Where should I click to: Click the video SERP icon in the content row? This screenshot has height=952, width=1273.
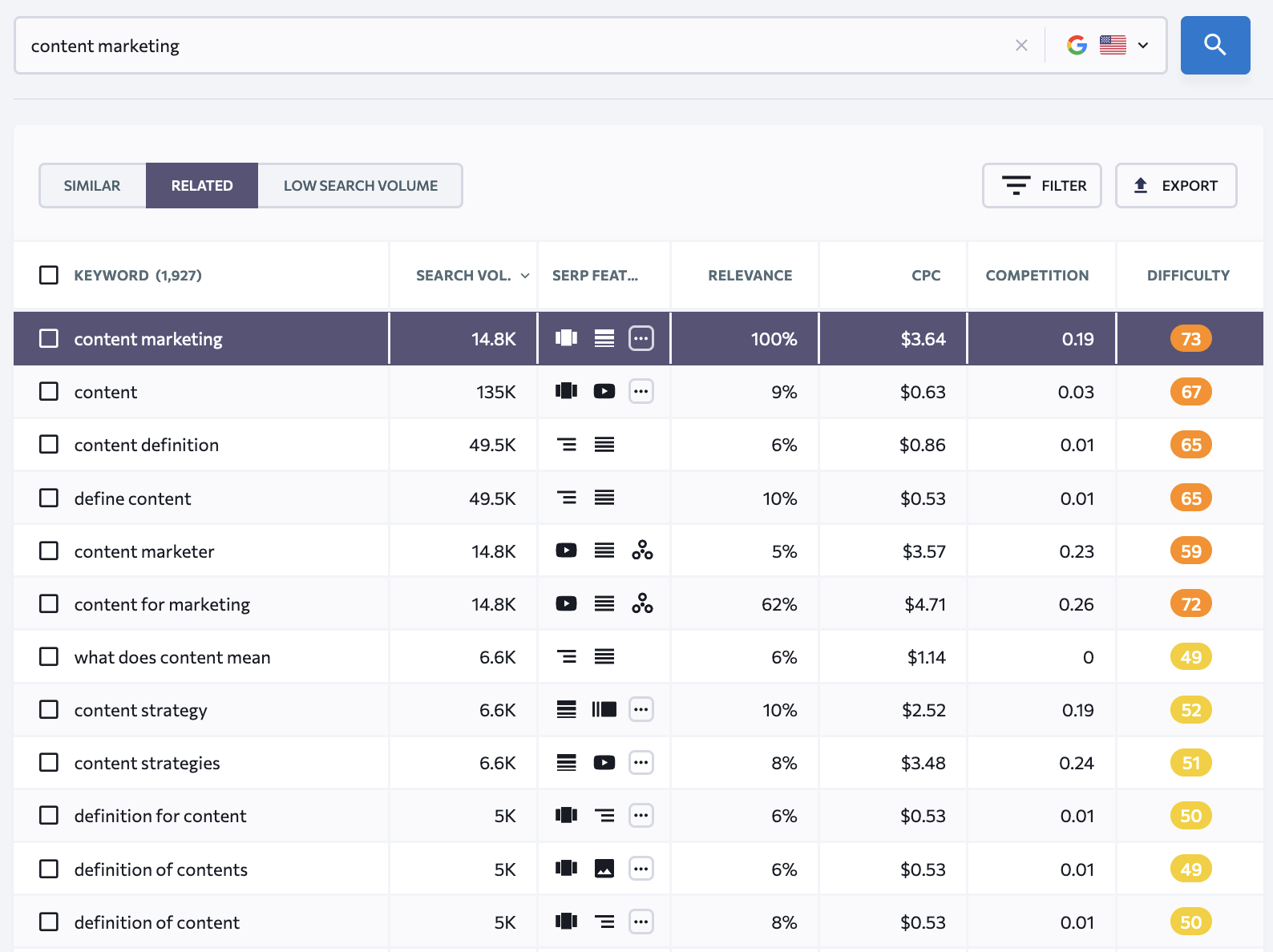click(604, 392)
